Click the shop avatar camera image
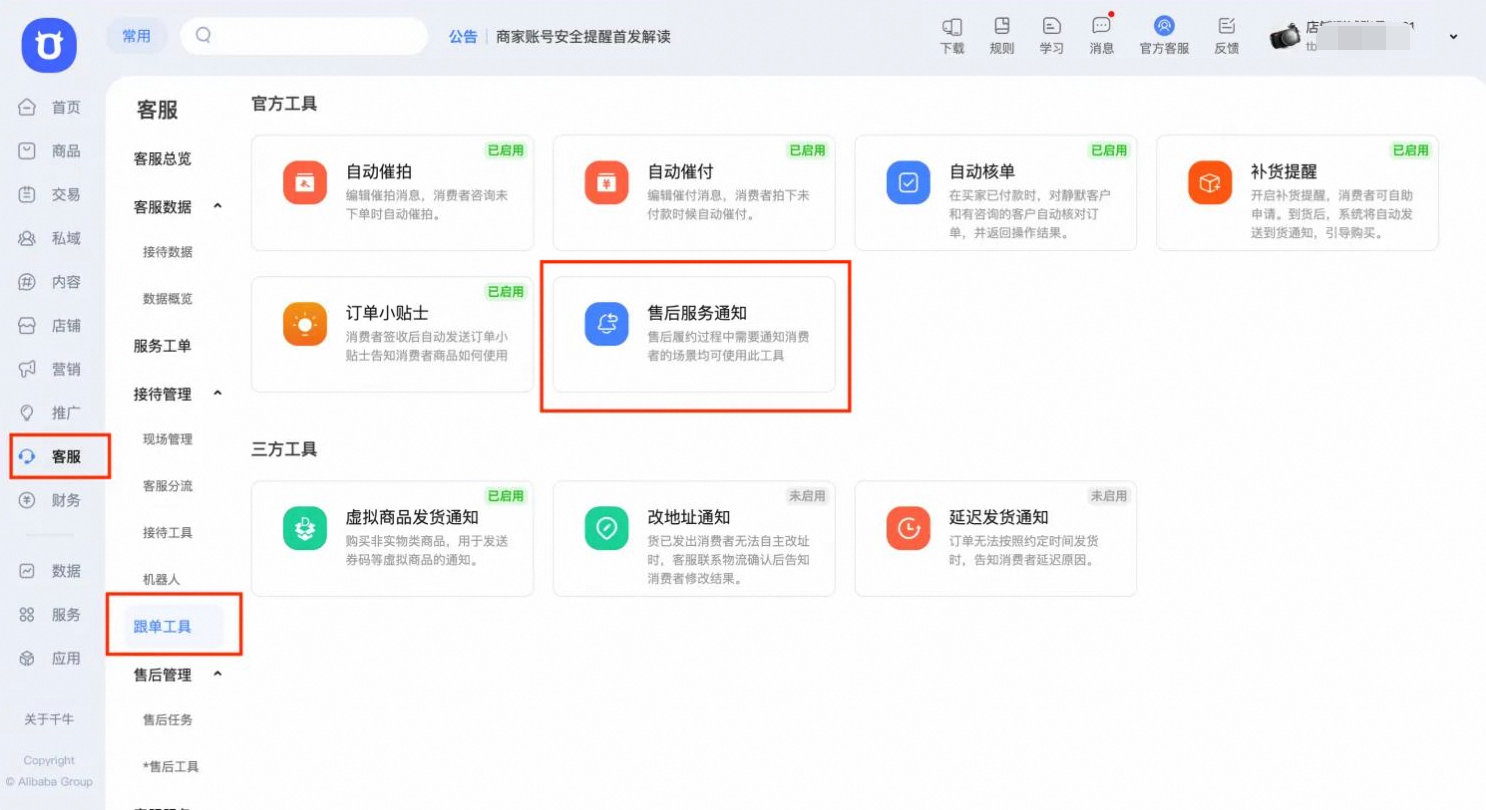Screen dimensions: 1486x810 tap(1284, 36)
